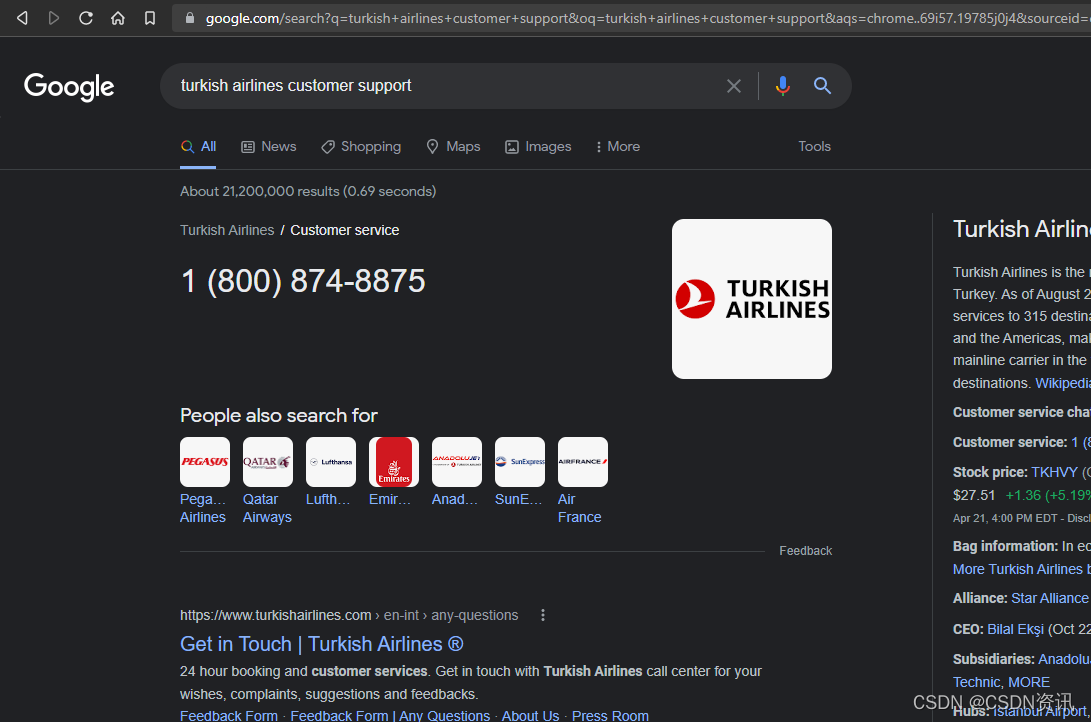The height and width of the screenshot is (722, 1091).
Task: Click the About 21,200,000 results text
Action: [308, 191]
